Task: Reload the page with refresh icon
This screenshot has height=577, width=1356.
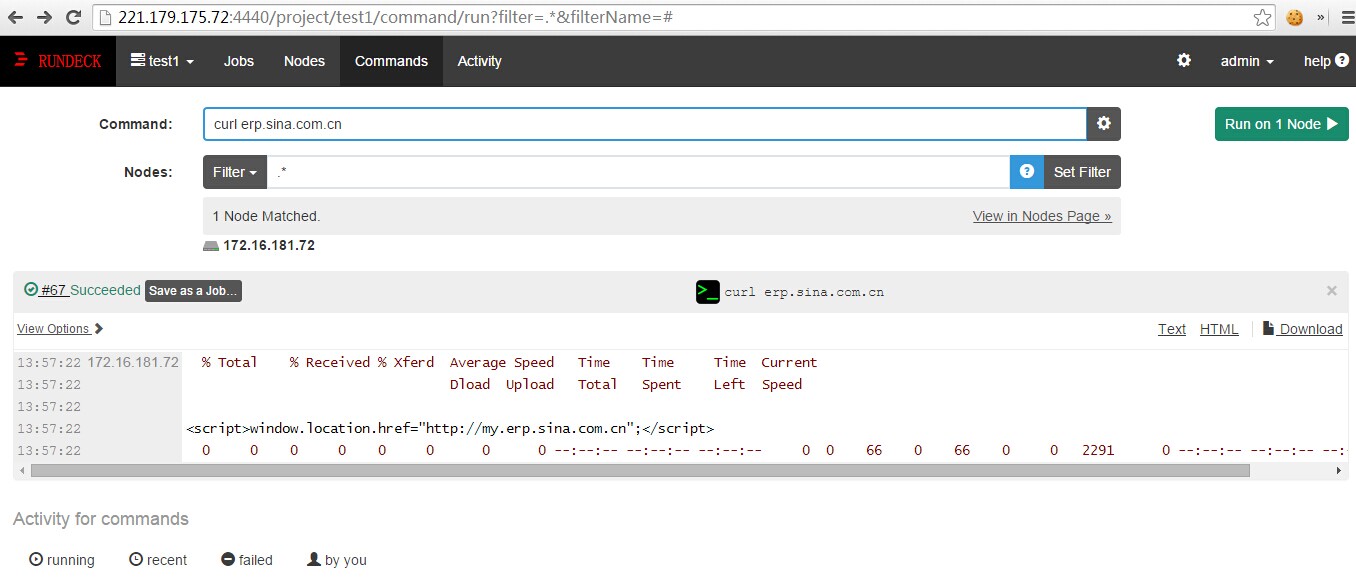Action: point(73,17)
